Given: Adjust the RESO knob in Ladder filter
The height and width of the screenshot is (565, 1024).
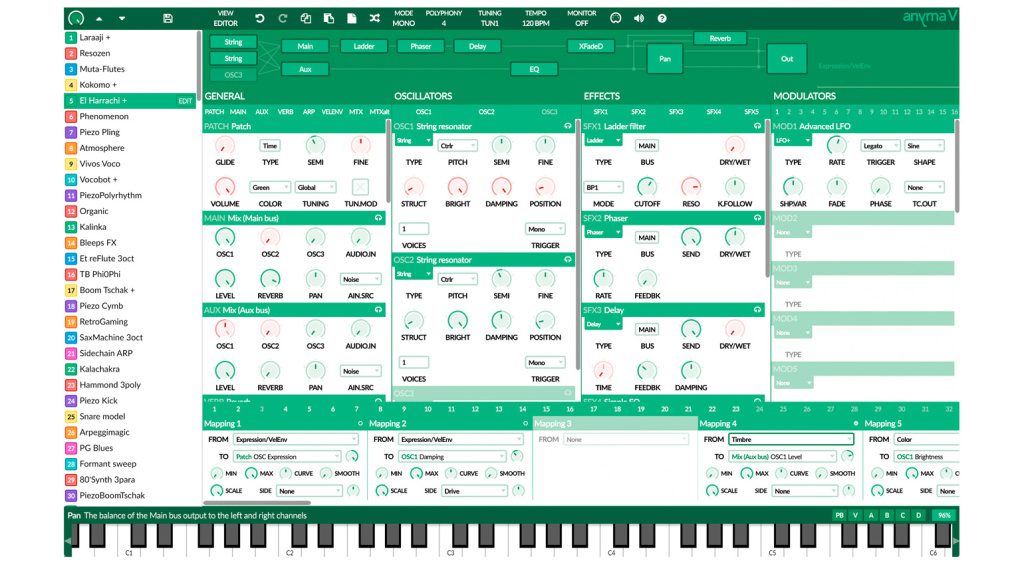Looking at the screenshot, I should 690,187.
